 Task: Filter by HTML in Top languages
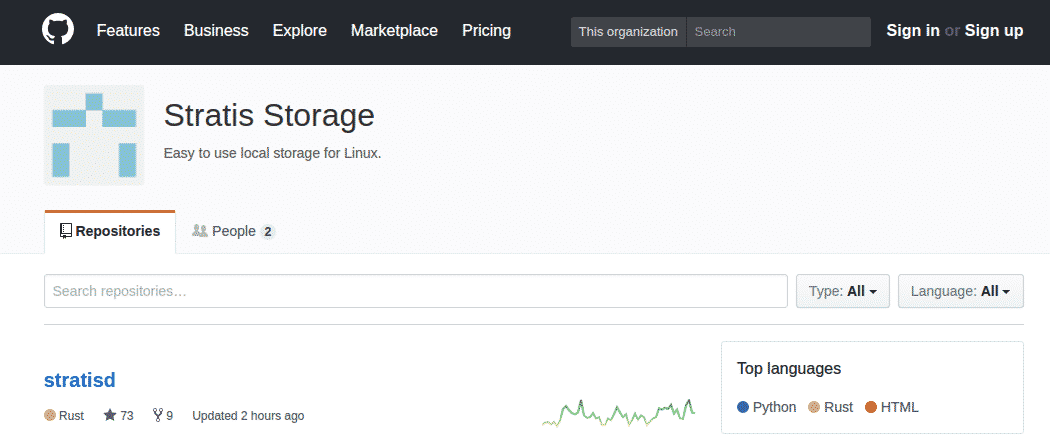click(891, 407)
